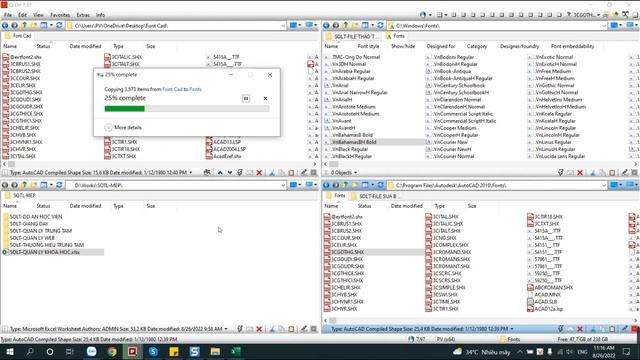640x360 pixels.
Task: Click the D:\Works\SOTL-MEP address field
Action: point(176,185)
